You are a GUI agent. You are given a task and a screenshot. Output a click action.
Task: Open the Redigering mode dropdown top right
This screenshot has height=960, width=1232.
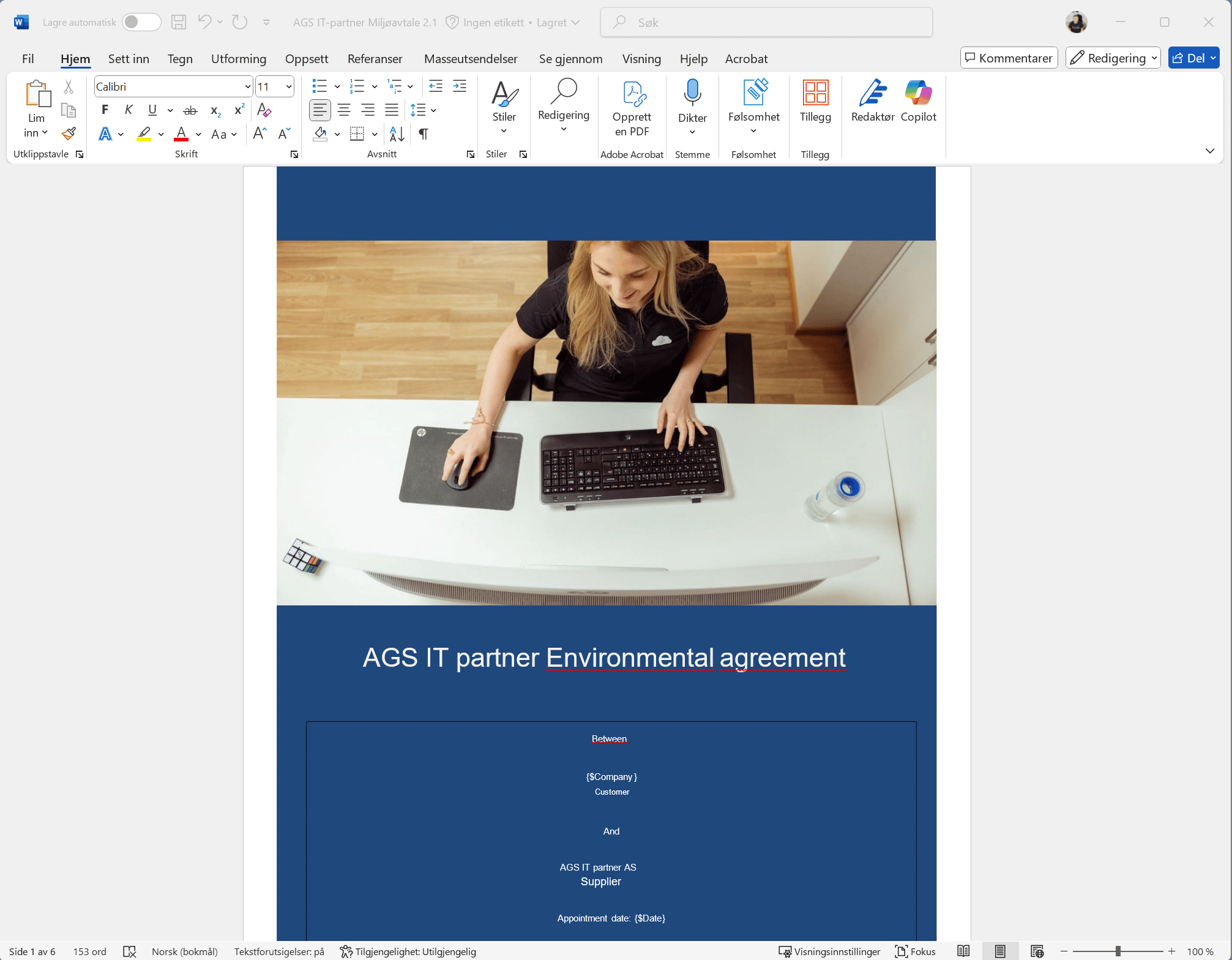tap(1113, 58)
